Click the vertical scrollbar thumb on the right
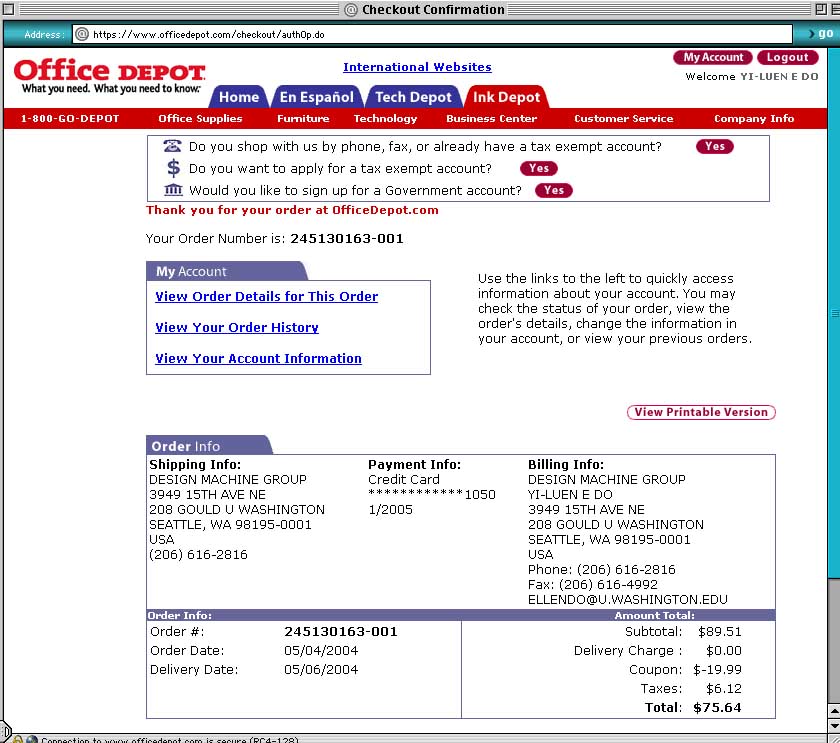 pyautogui.click(x=834, y=313)
